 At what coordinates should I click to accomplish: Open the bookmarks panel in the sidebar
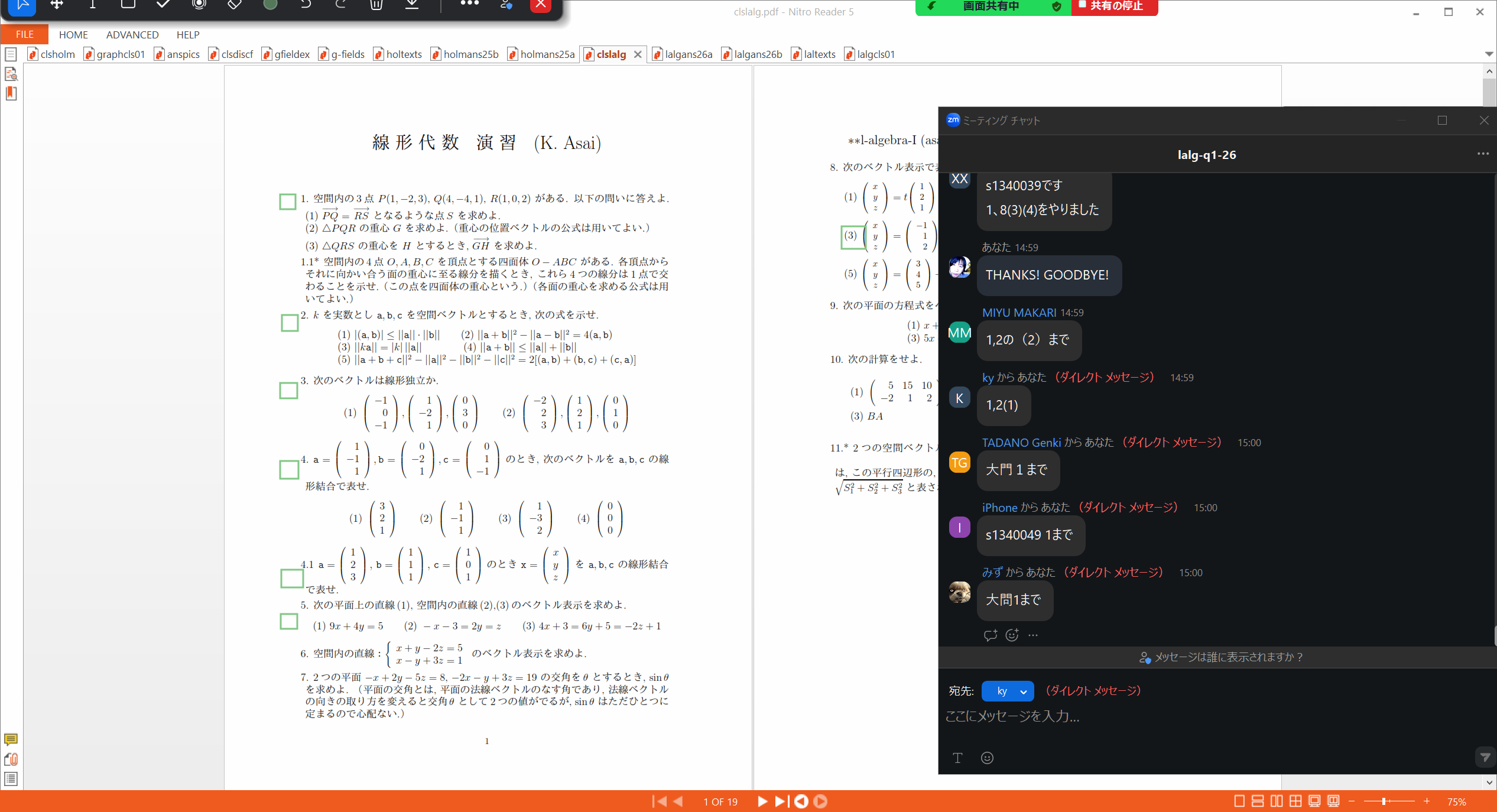11,93
